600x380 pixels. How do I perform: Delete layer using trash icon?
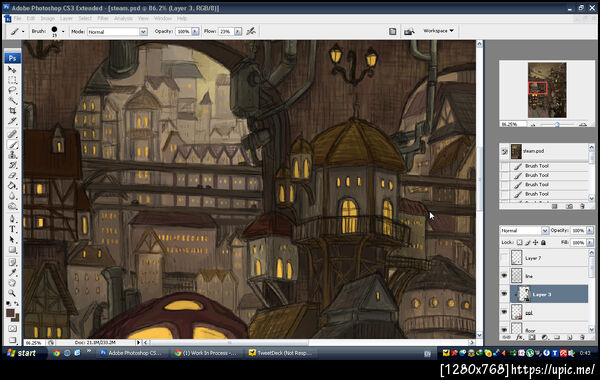(582, 337)
